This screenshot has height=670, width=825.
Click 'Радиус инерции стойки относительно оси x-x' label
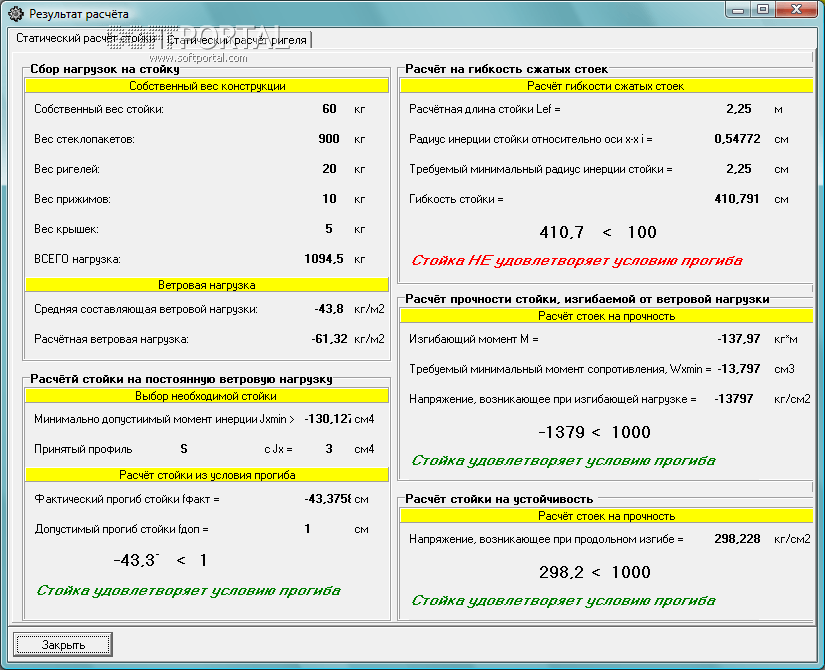coord(531,139)
